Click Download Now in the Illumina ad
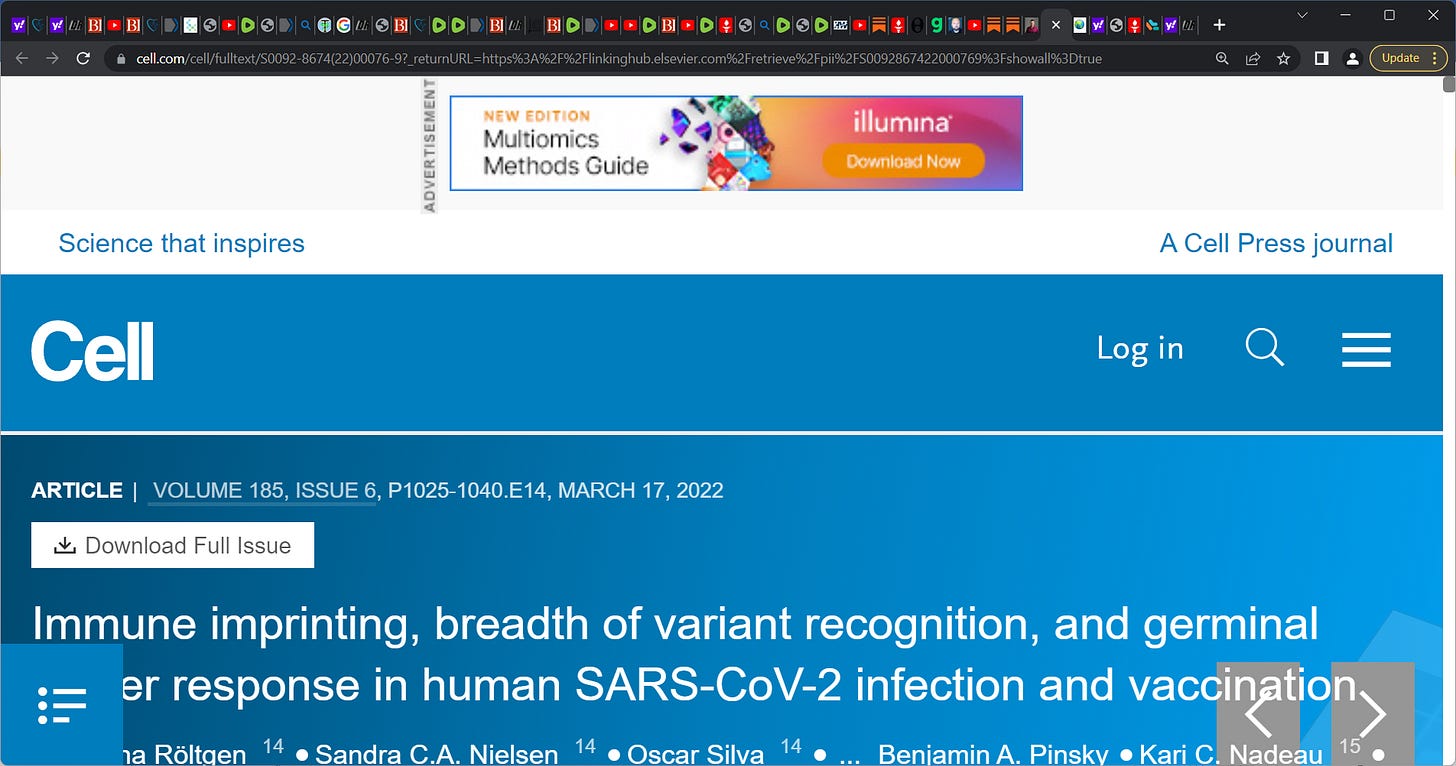Viewport: 1456px width, 766px height. [903, 161]
